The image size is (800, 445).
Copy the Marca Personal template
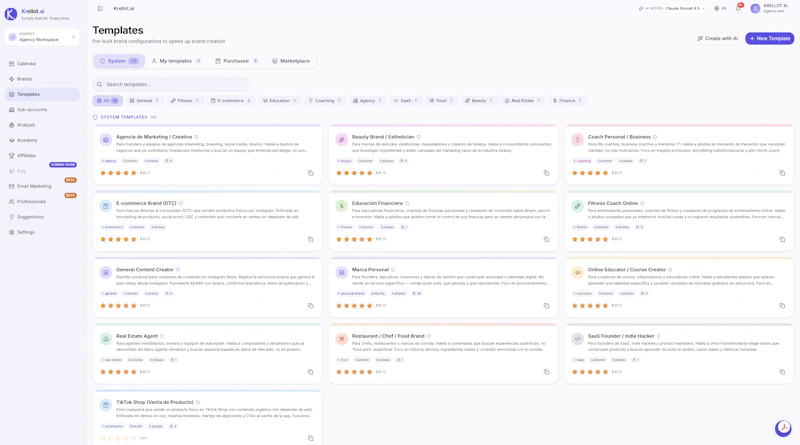(546, 306)
